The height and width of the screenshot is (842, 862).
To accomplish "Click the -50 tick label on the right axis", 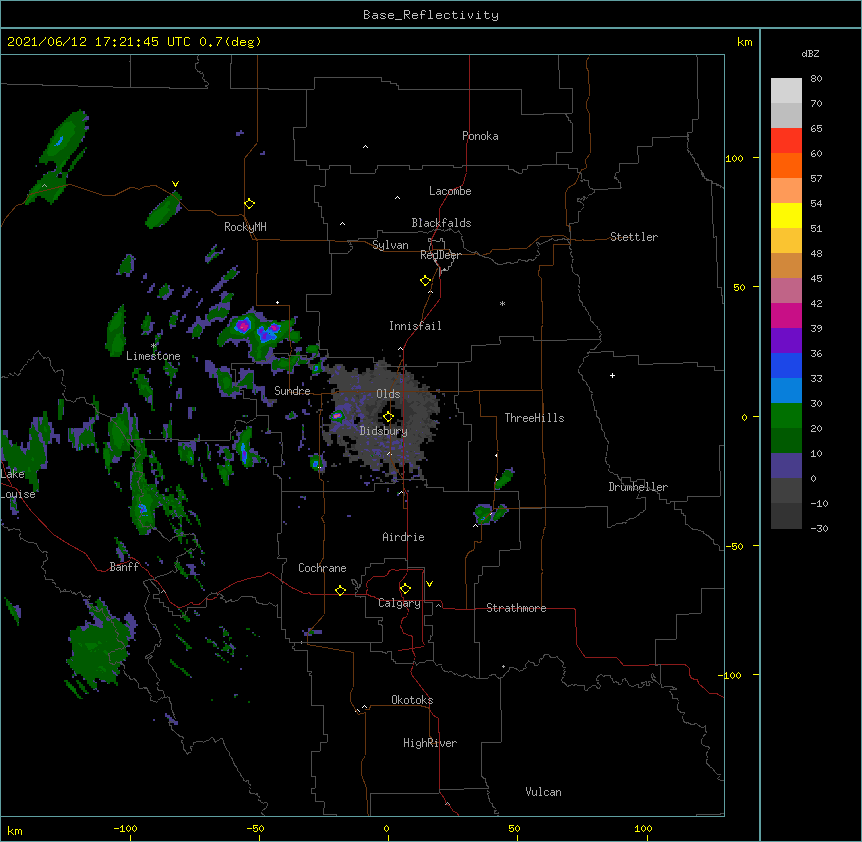I will pos(734,546).
